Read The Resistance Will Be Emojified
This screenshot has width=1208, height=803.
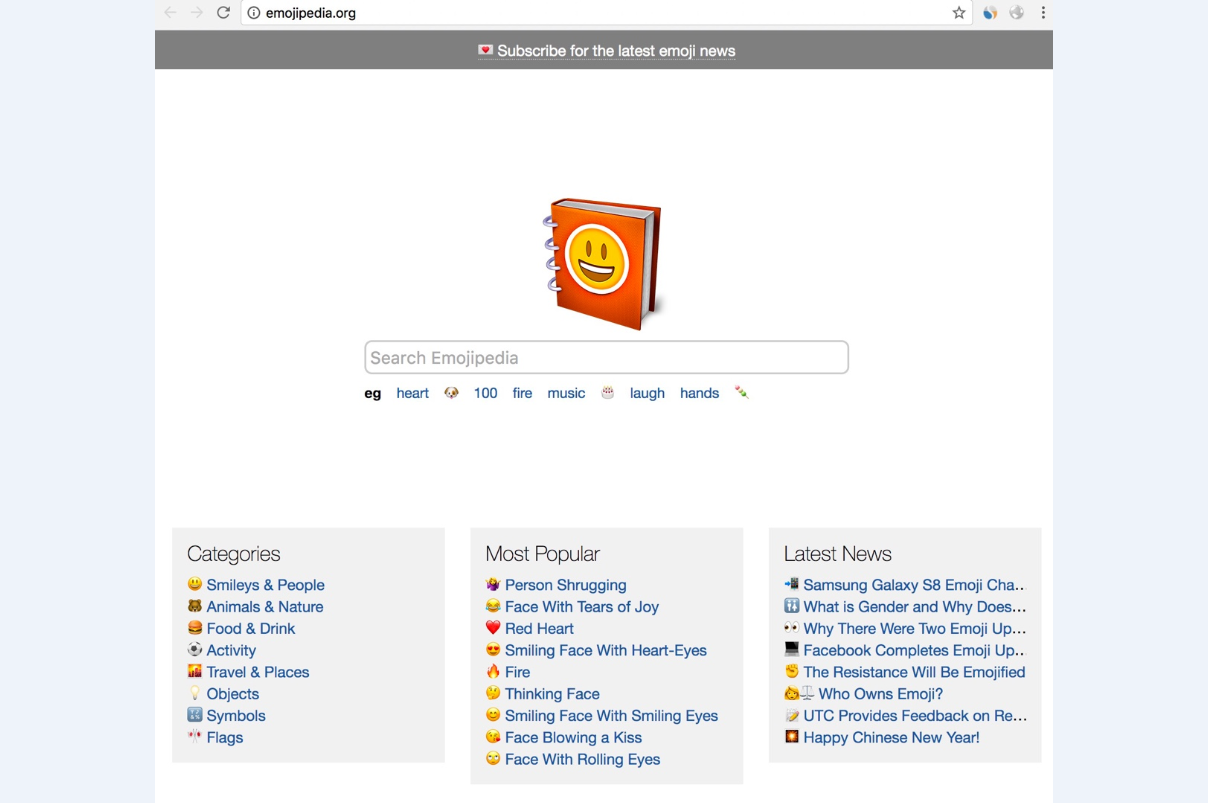[914, 672]
